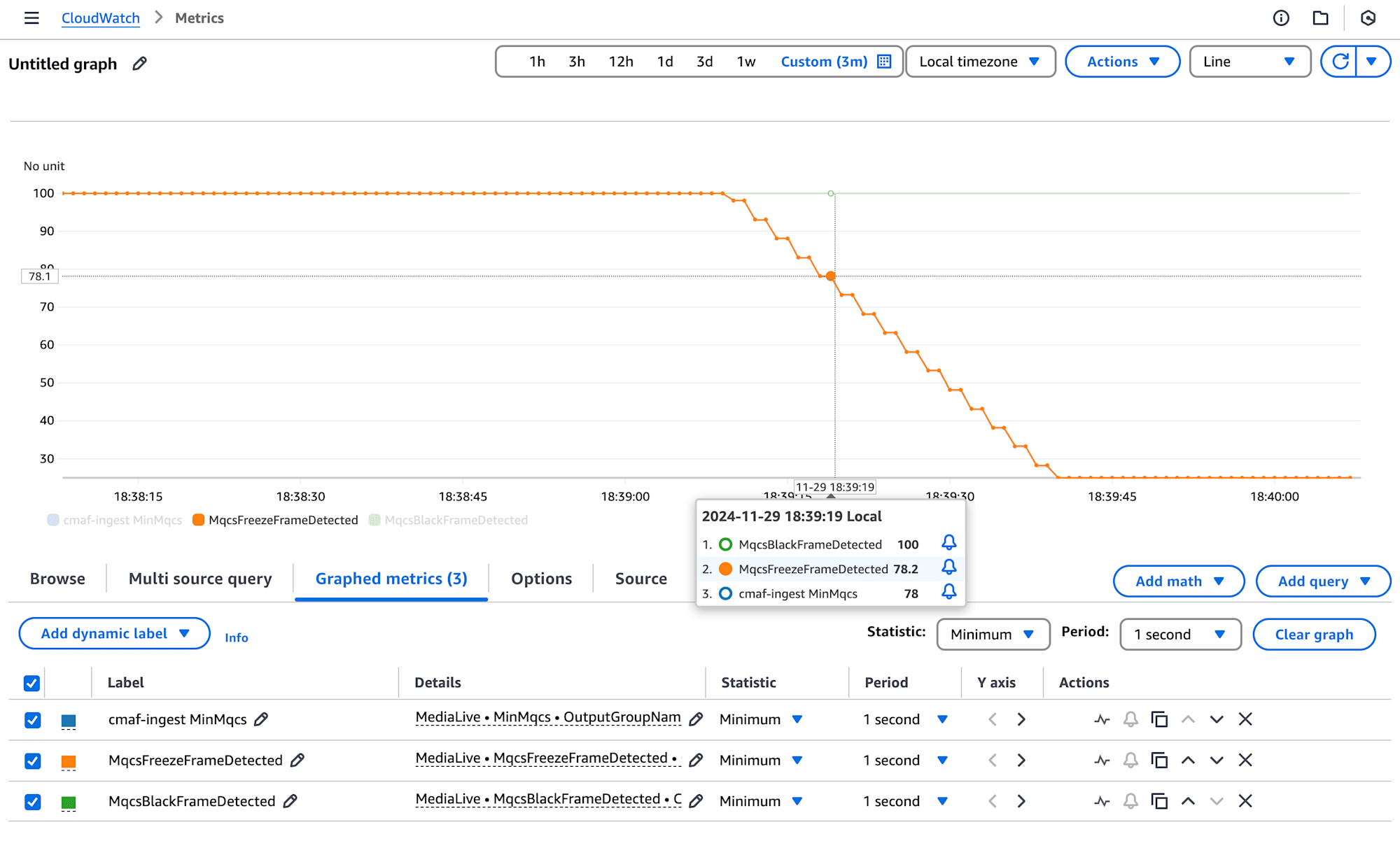Expand the refresh options arrow

point(1373,62)
